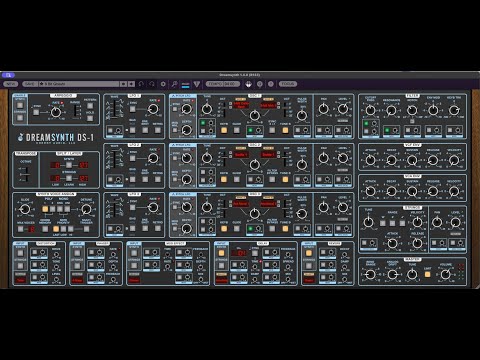The image size is (480, 360).
Task: Toggle the Arpeggio HOLD button
Action: coord(90,118)
